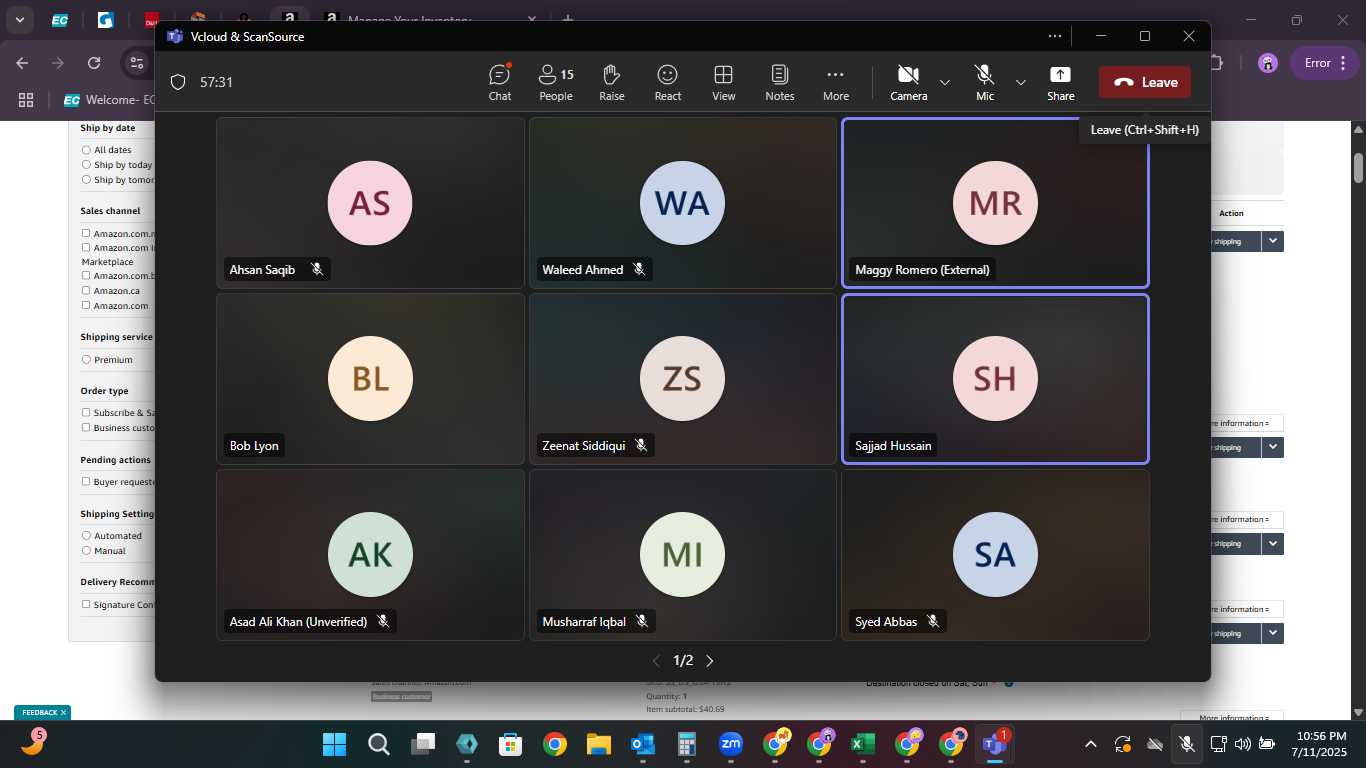This screenshot has width=1366, height=768.
Task: Open Microsoft Store from the taskbar
Action: point(510,744)
